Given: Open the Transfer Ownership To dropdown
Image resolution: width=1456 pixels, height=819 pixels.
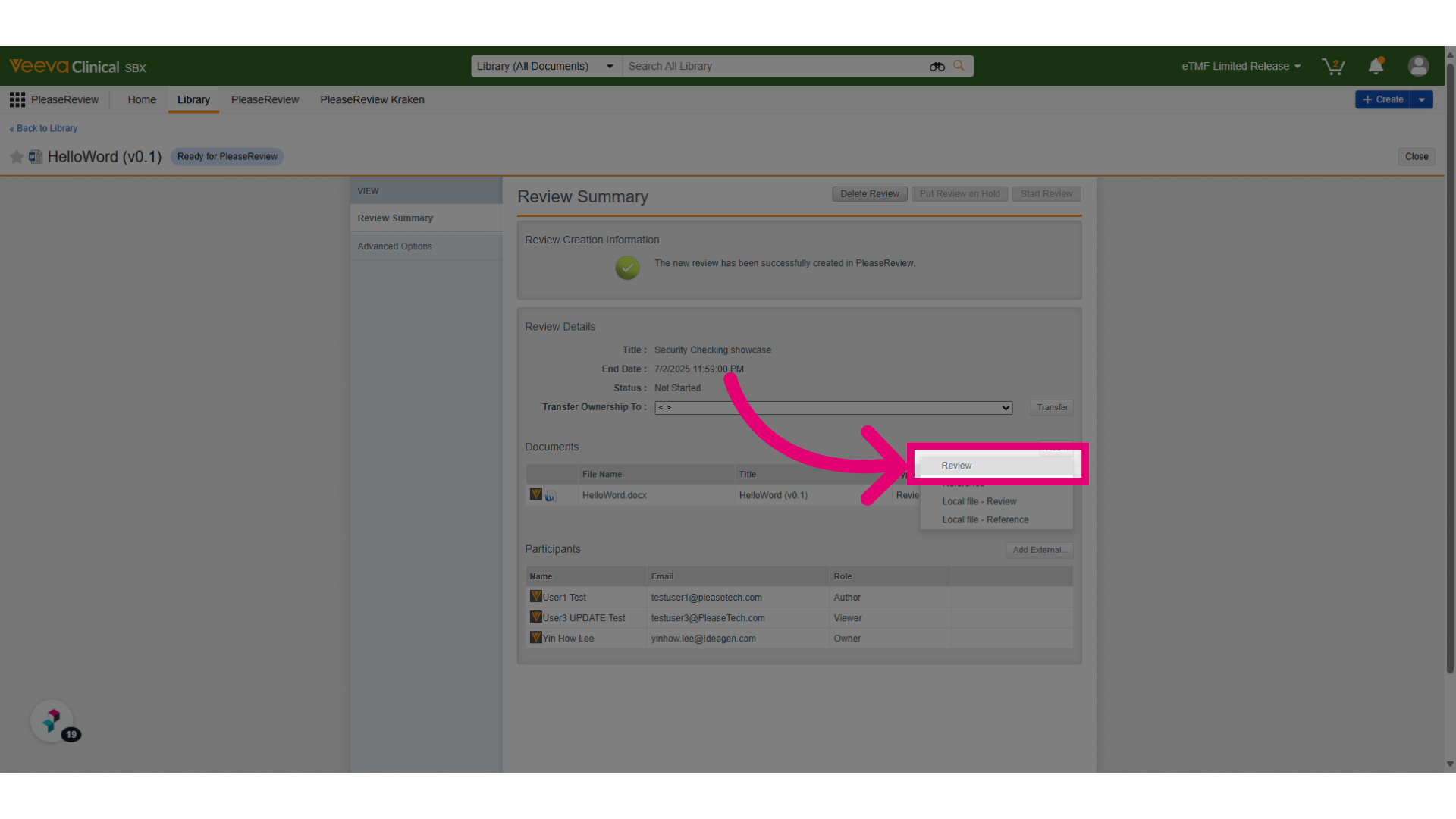Looking at the screenshot, I should (x=833, y=408).
